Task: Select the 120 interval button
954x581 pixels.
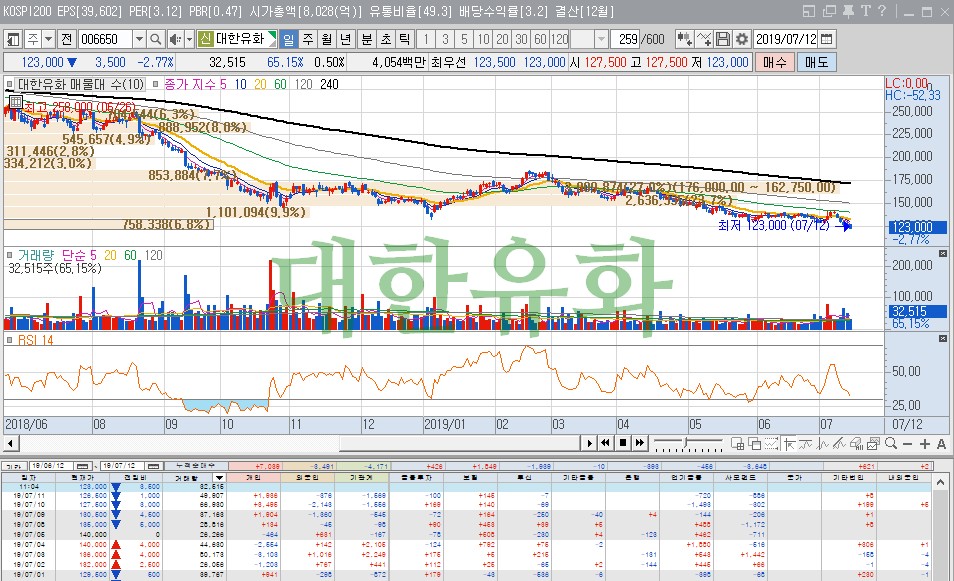Action: 559,40
